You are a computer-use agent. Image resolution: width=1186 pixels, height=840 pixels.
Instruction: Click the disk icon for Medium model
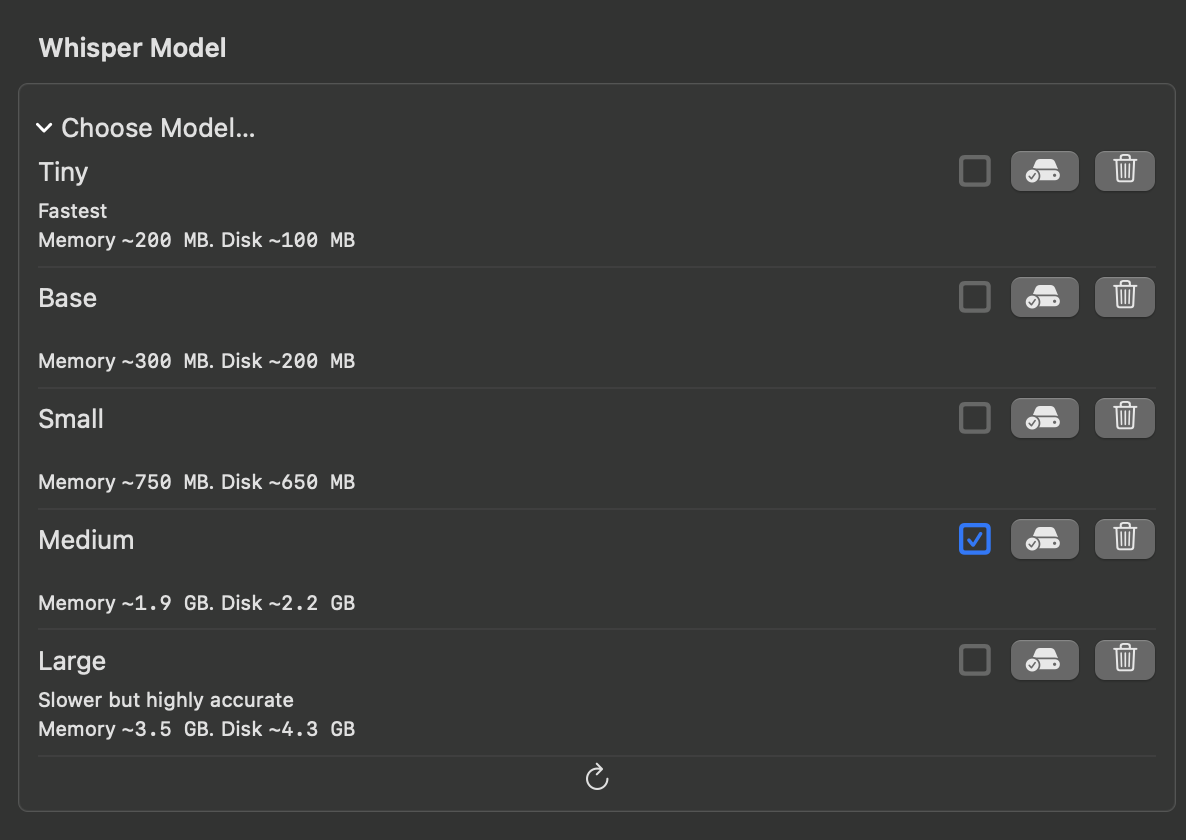tap(1044, 539)
